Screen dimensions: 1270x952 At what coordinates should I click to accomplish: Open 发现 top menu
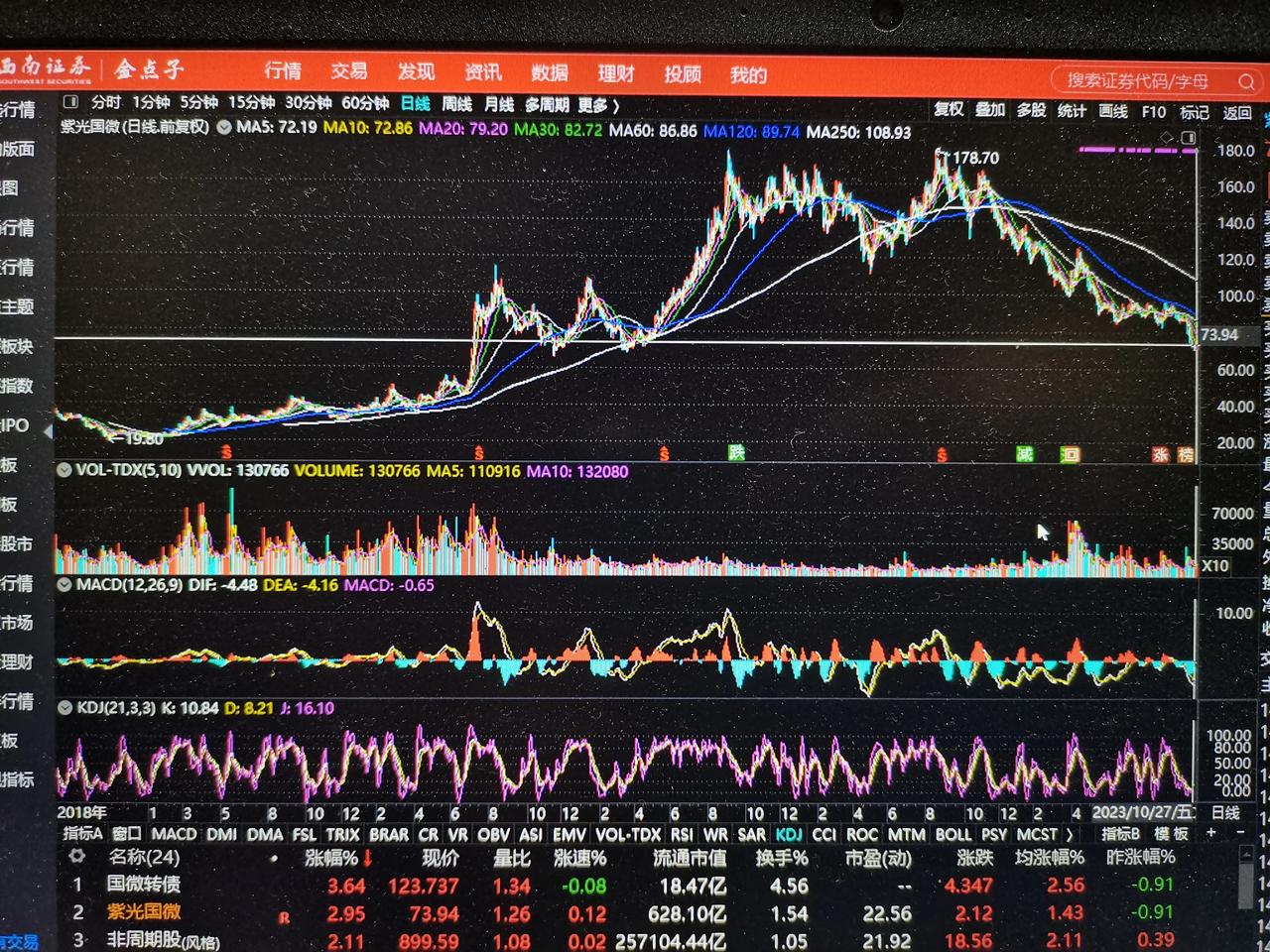coord(416,71)
